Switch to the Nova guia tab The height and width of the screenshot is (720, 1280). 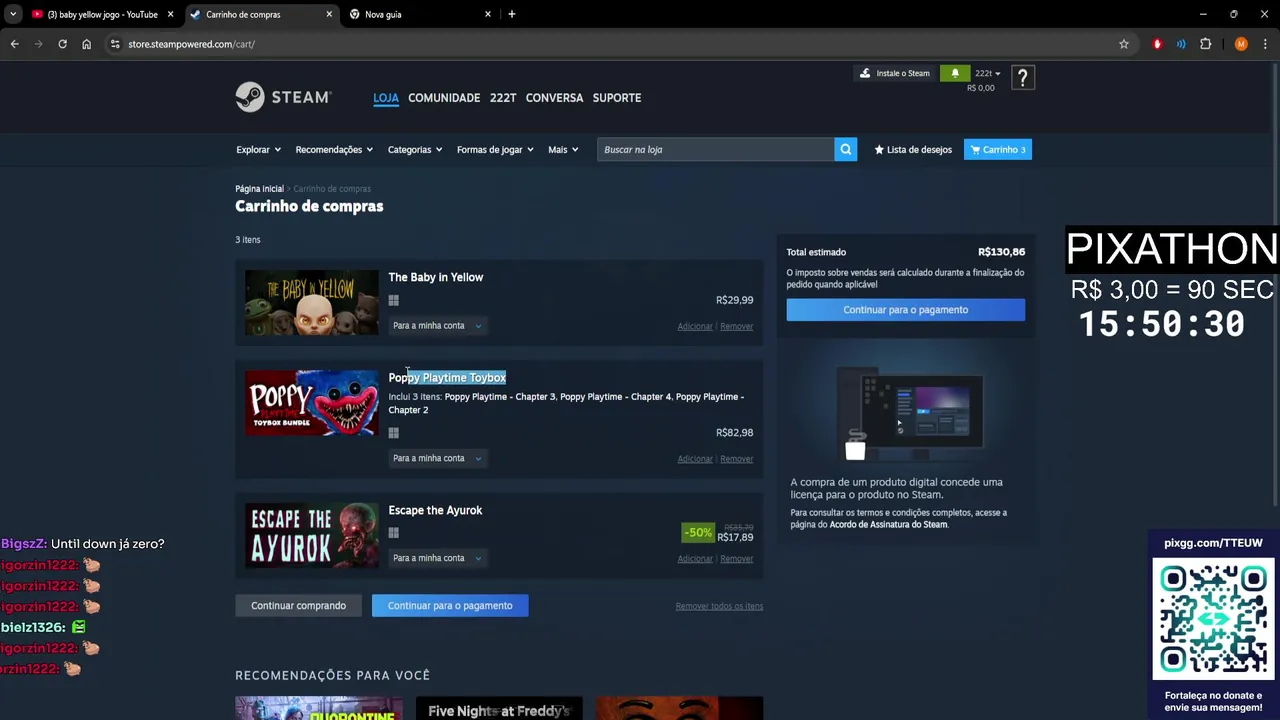(x=420, y=14)
